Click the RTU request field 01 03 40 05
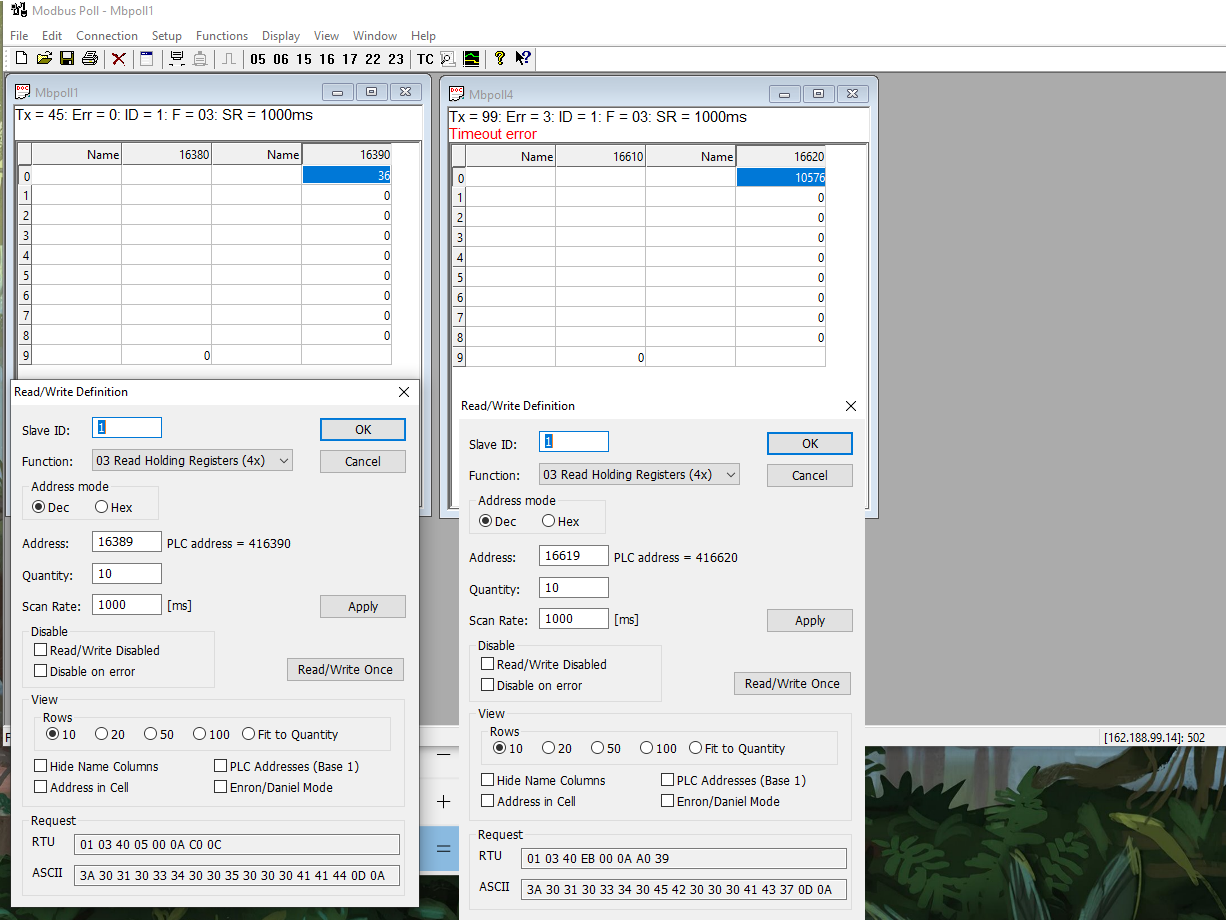 (x=237, y=844)
